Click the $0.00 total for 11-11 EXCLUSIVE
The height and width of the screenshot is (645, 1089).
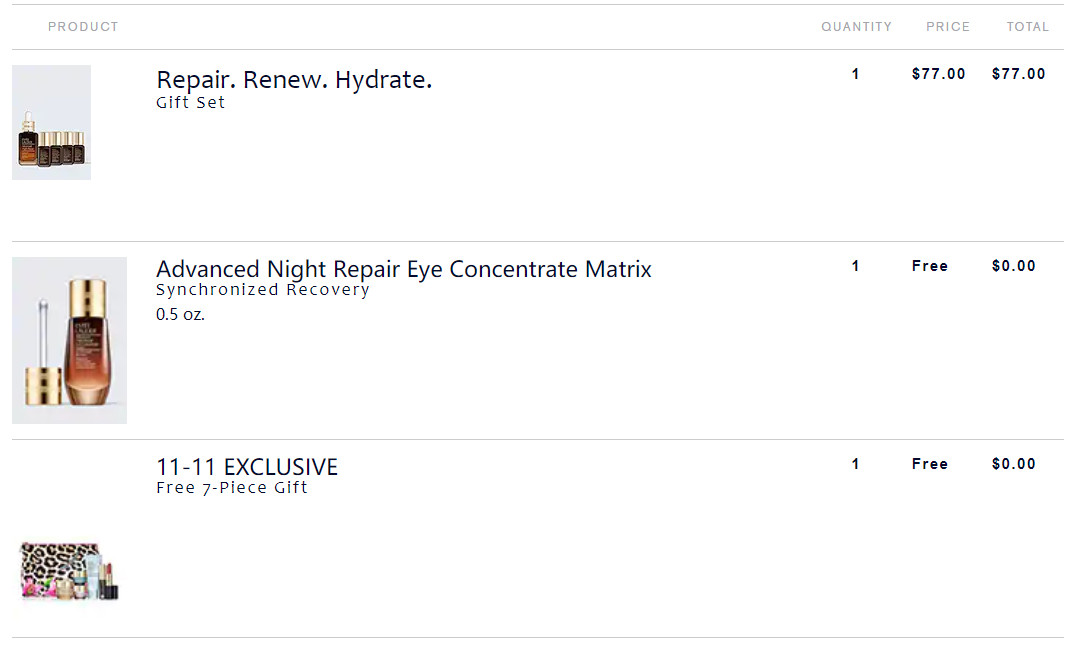click(1013, 464)
